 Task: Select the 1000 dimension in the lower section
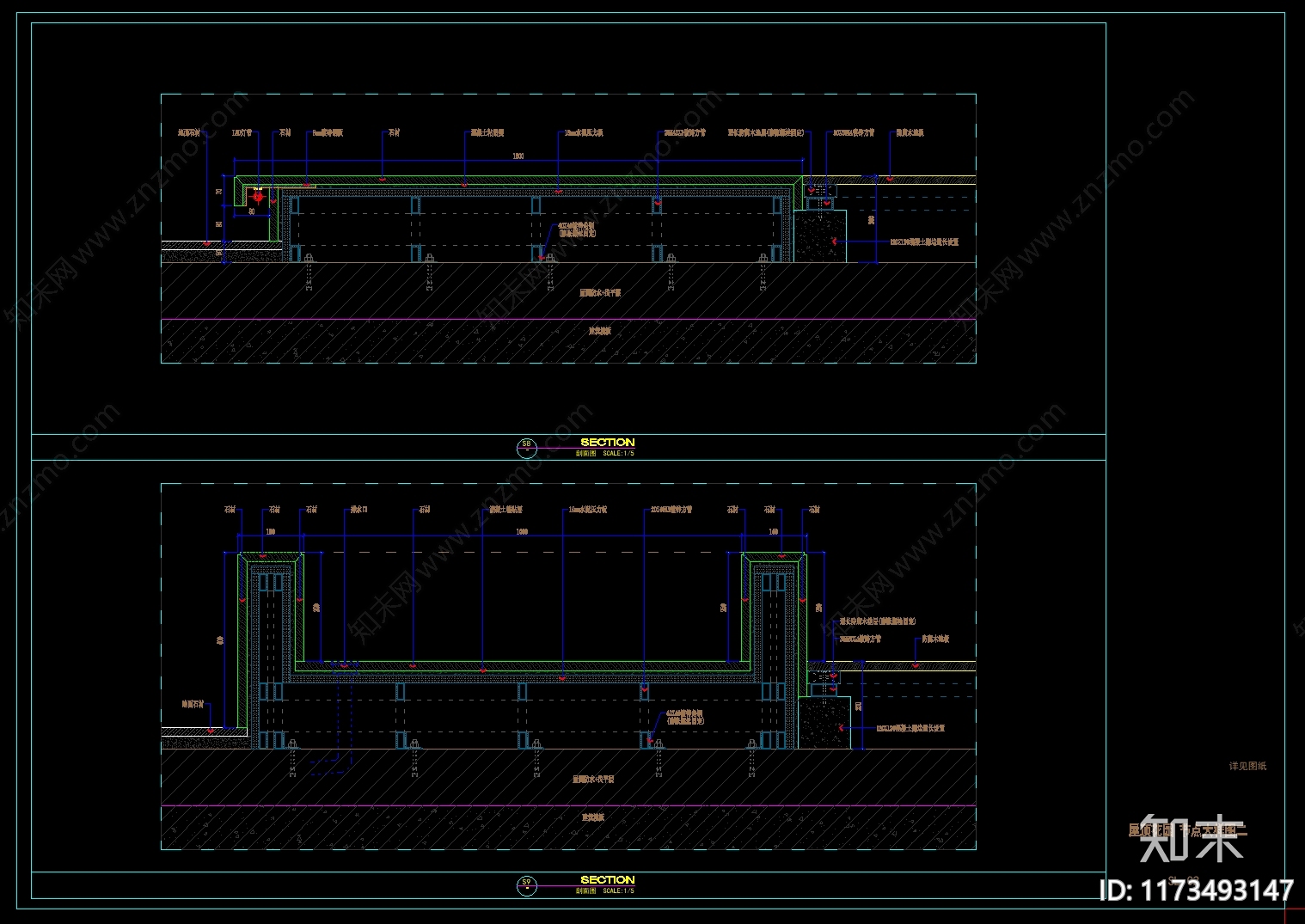click(522, 532)
